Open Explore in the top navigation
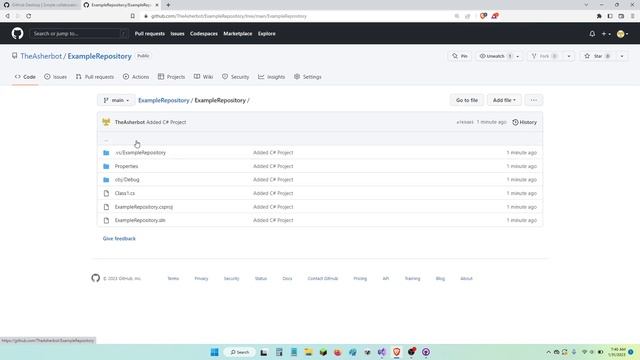 pos(267,33)
